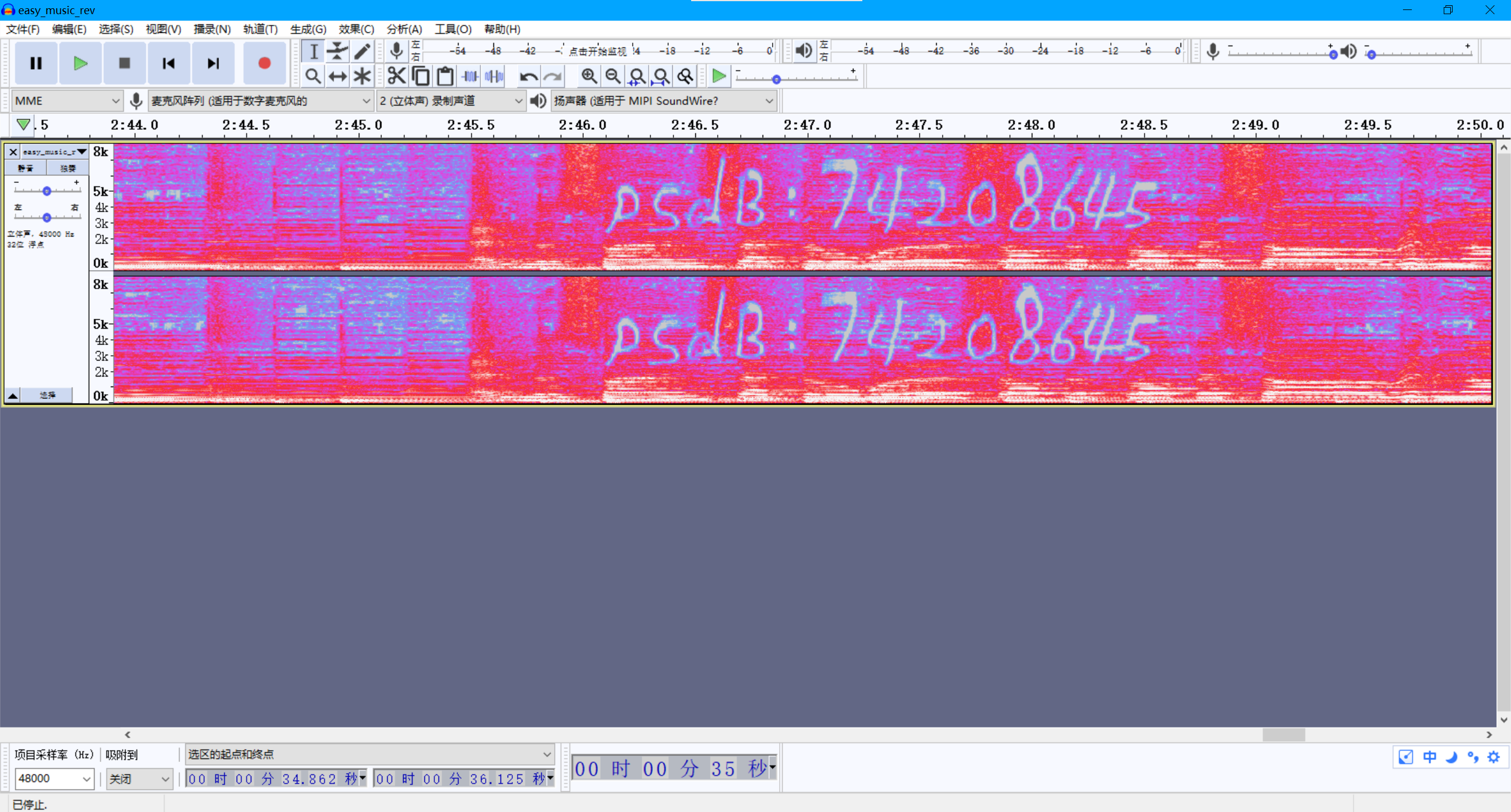Open the MME audio host dropdown
Viewport: 1511px width, 812px height.
pyautogui.click(x=67, y=101)
